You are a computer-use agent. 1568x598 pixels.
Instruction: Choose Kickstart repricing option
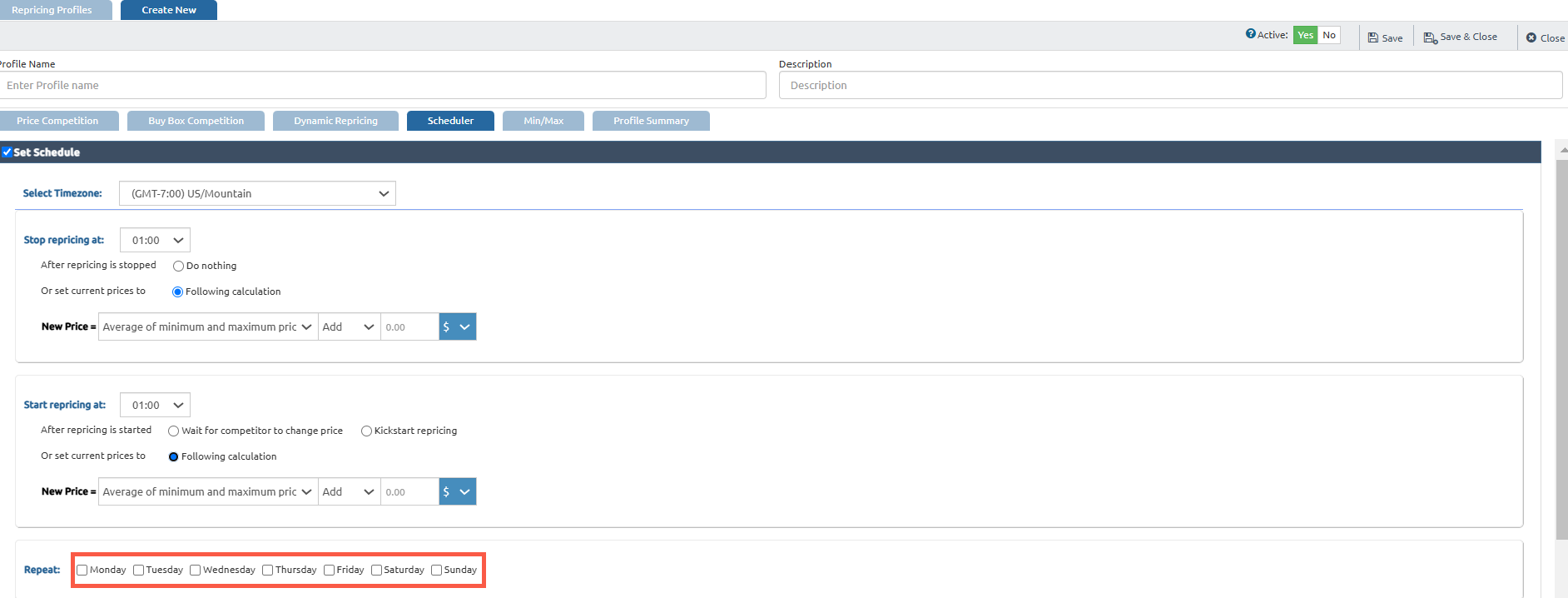tap(366, 431)
